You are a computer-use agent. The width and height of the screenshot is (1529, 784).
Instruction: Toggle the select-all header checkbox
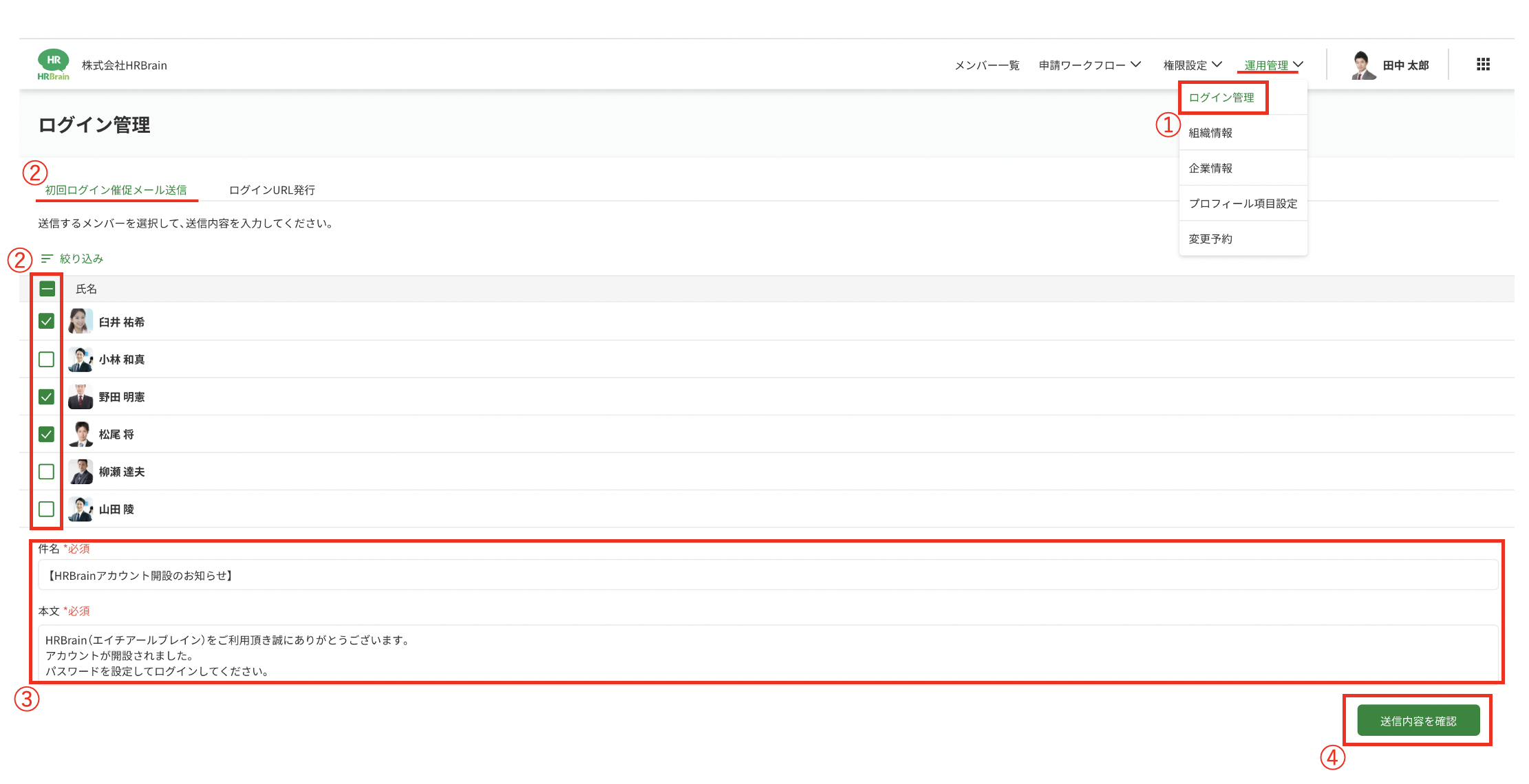point(47,289)
